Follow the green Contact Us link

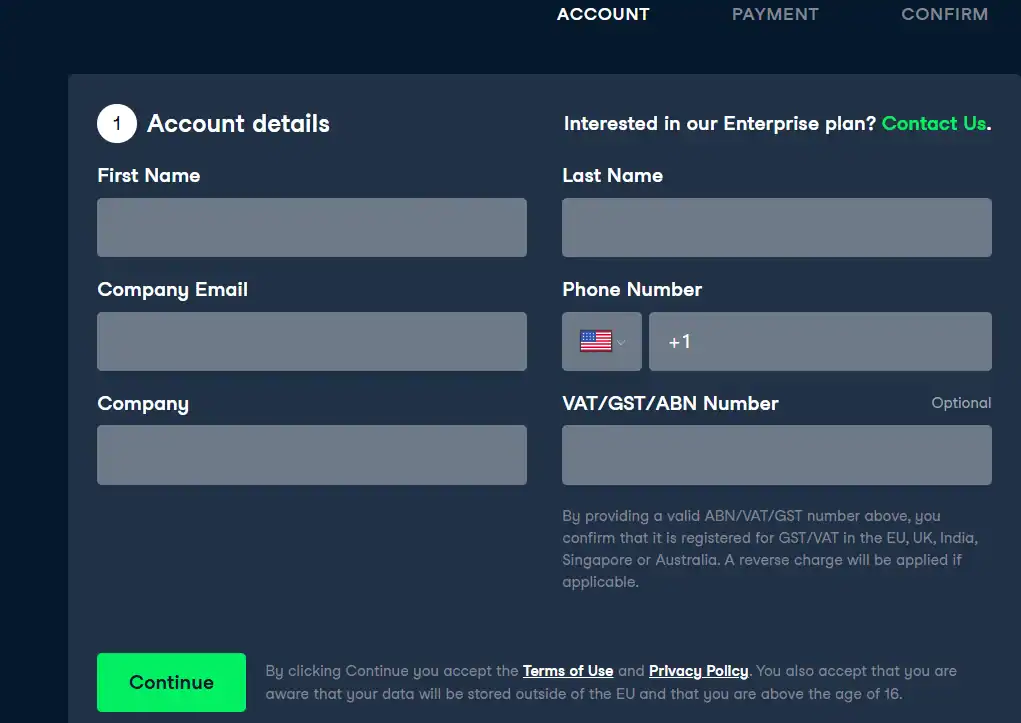pos(934,124)
